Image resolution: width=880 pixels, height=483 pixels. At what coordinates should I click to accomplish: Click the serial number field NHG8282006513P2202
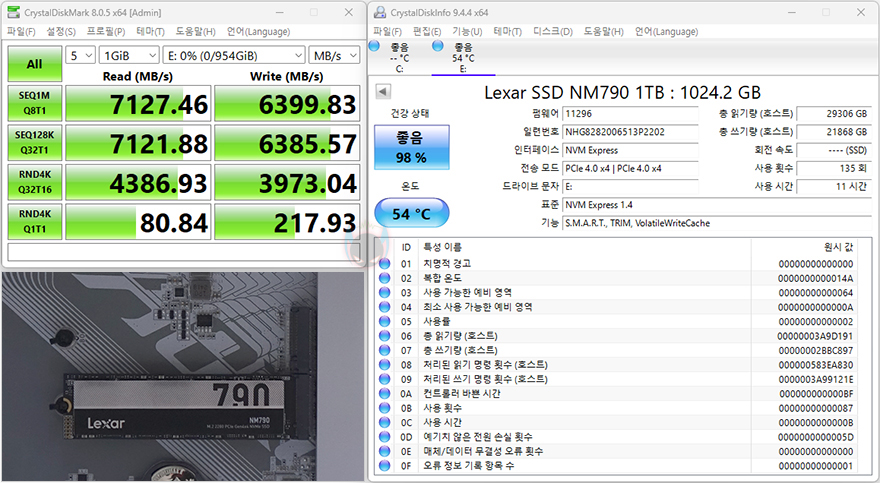click(630, 132)
